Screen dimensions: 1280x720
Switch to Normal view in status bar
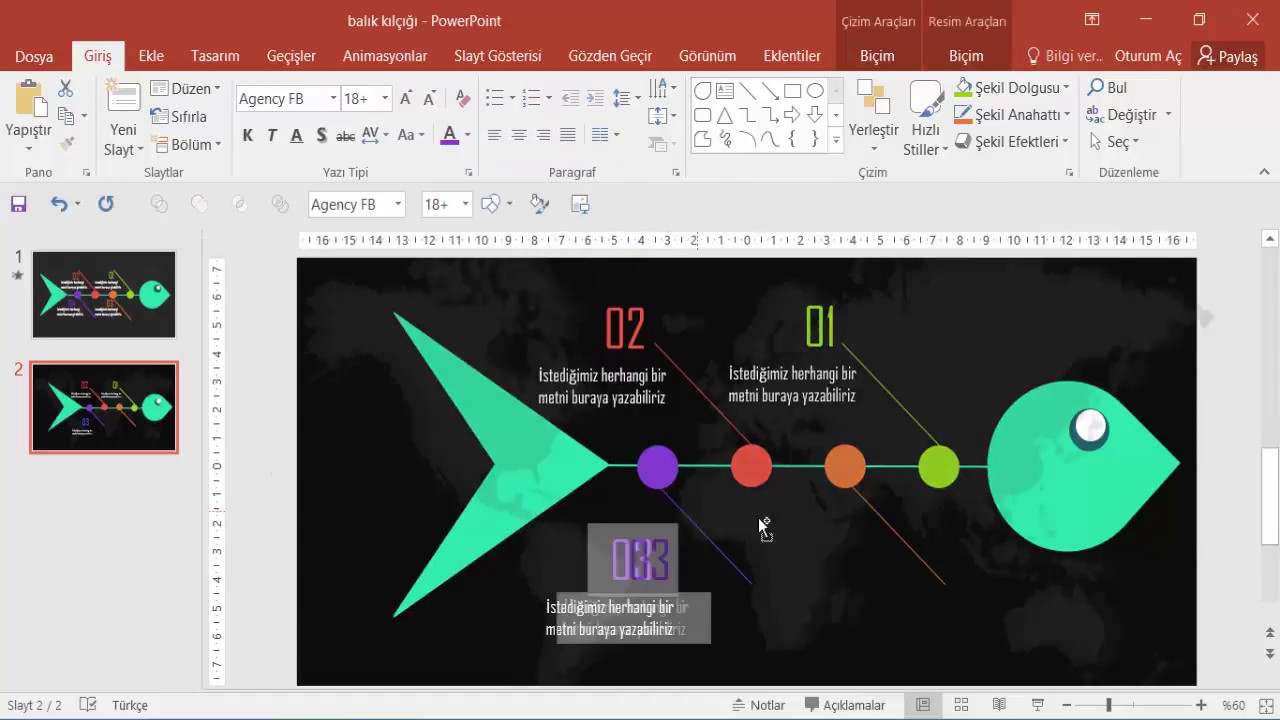tap(923, 705)
